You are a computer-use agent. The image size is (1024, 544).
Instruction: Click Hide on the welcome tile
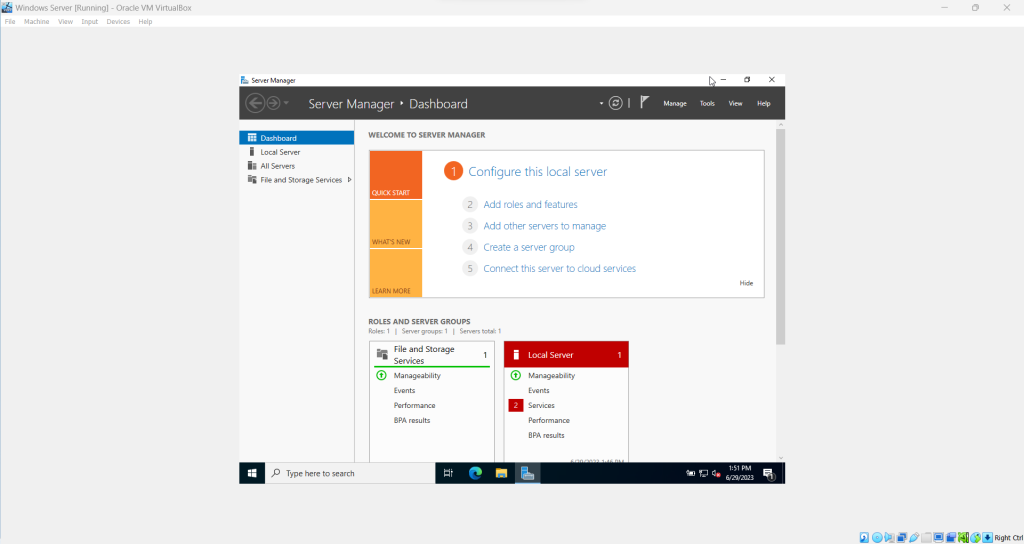[x=746, y=283]
